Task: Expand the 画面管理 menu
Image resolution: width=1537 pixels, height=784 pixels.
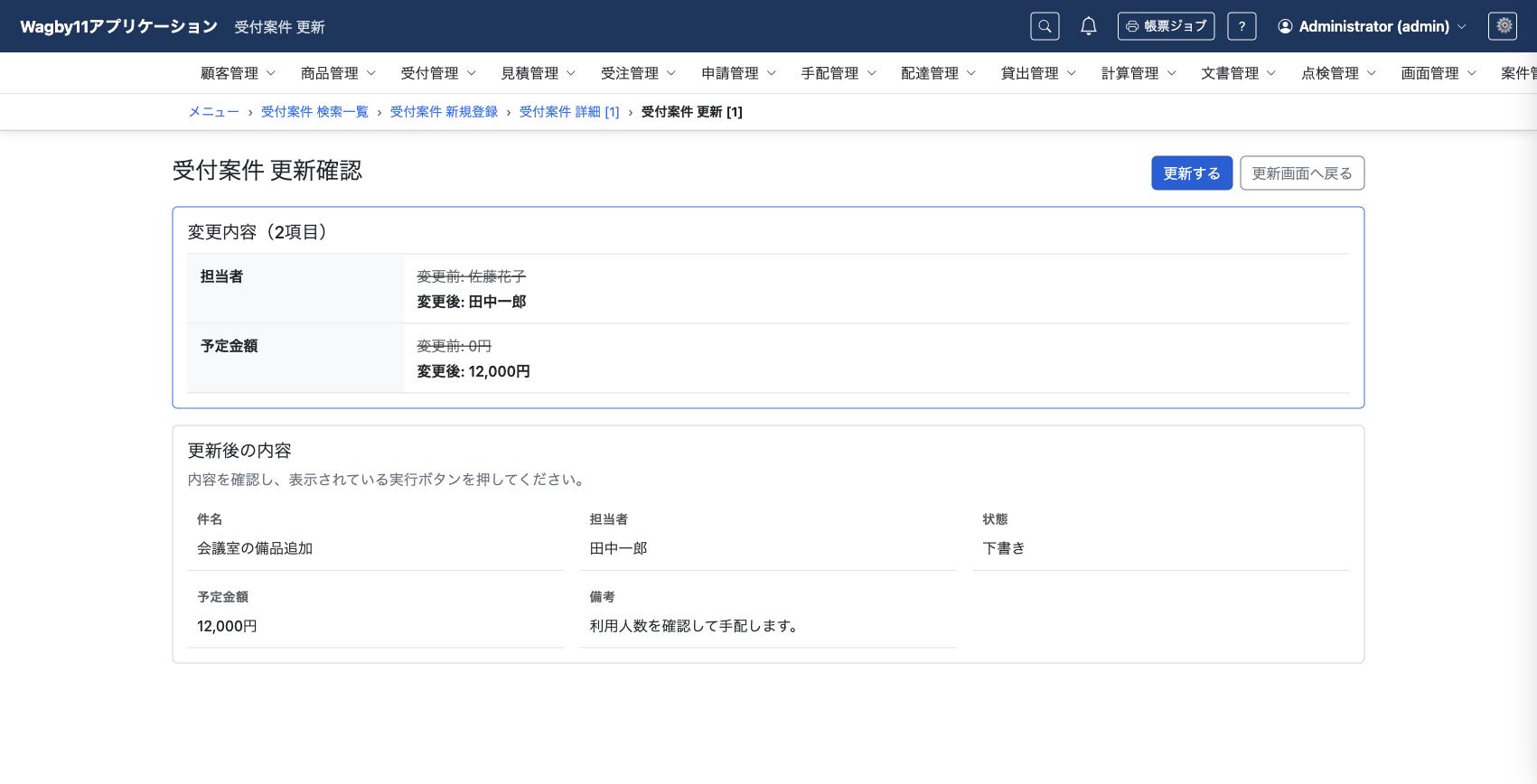Action: 1439,73
